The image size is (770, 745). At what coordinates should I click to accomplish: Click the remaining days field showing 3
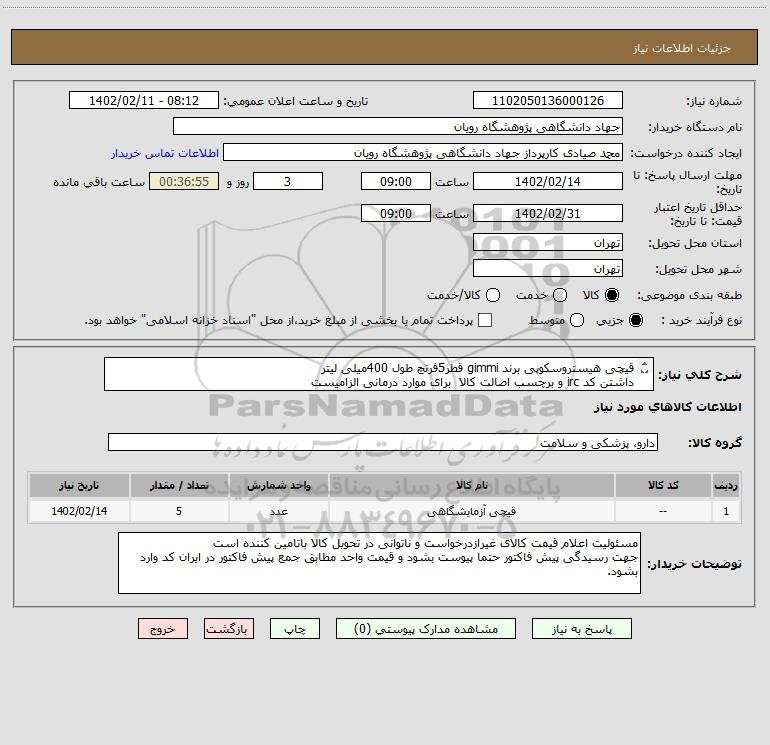288,181
